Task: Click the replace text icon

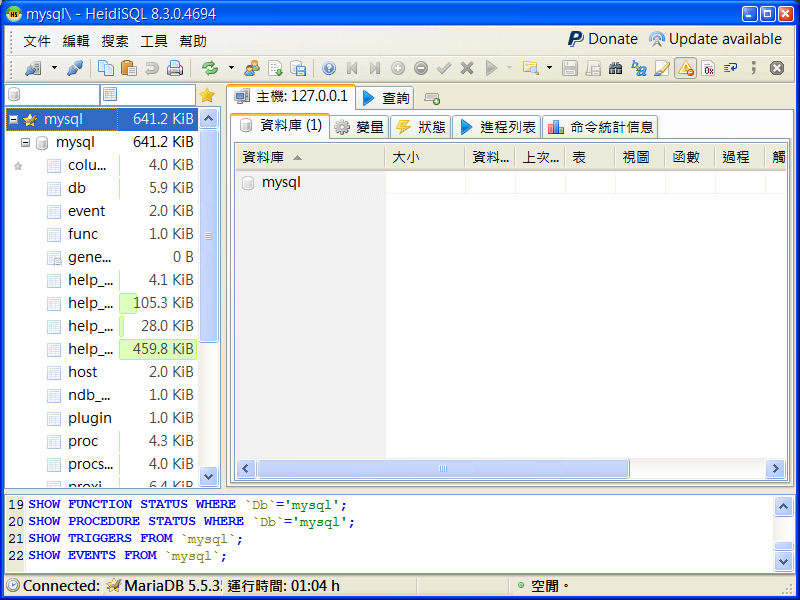Action: click(x=638, y=68)
